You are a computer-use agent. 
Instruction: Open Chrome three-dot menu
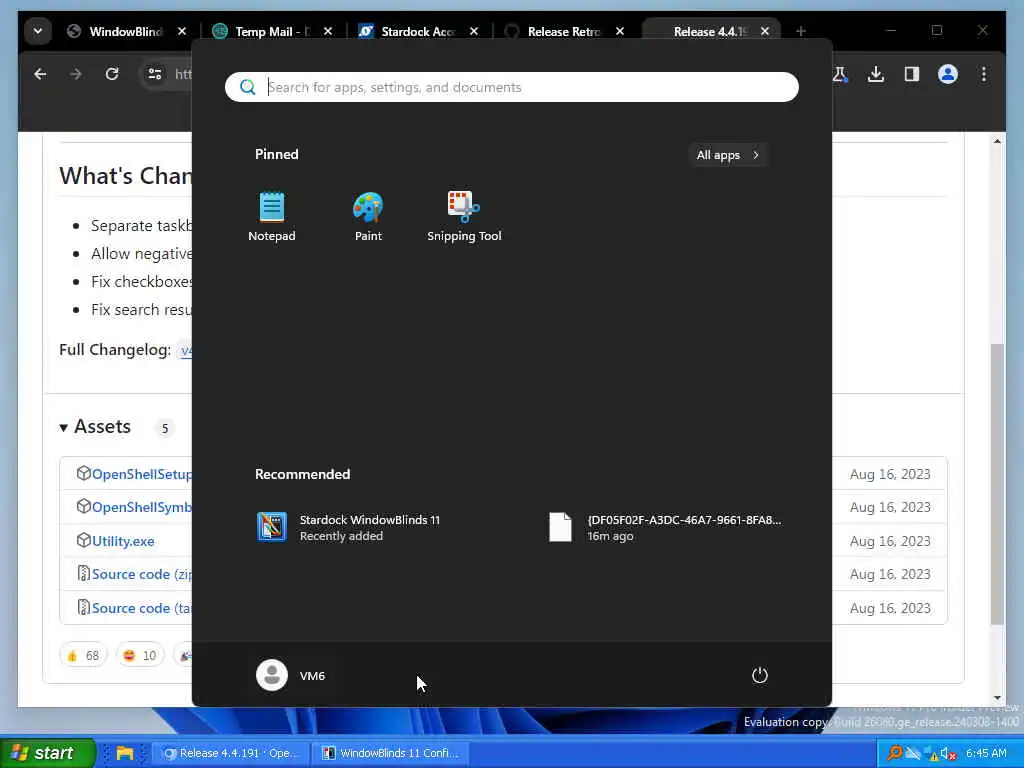click(984, 74)
